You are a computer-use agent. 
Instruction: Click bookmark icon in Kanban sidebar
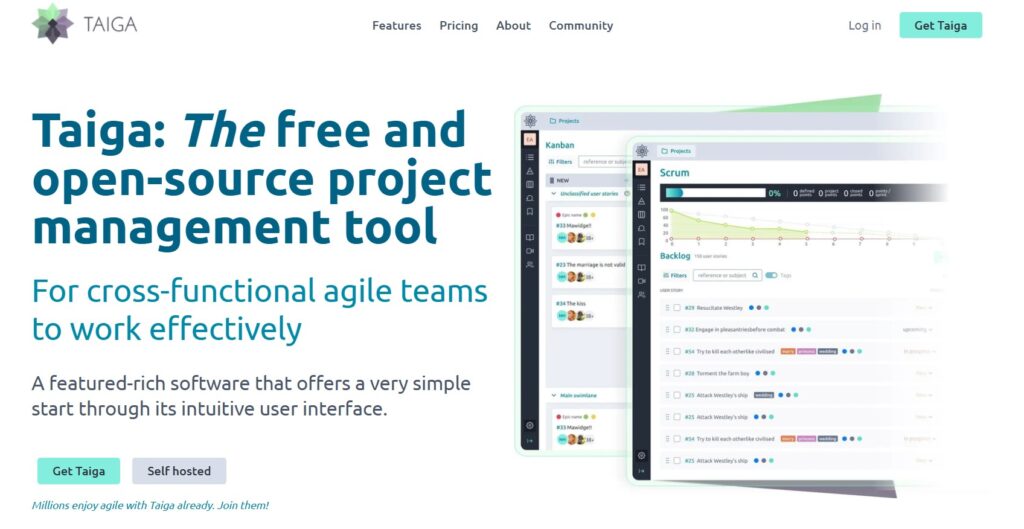(x=530, y=212)
